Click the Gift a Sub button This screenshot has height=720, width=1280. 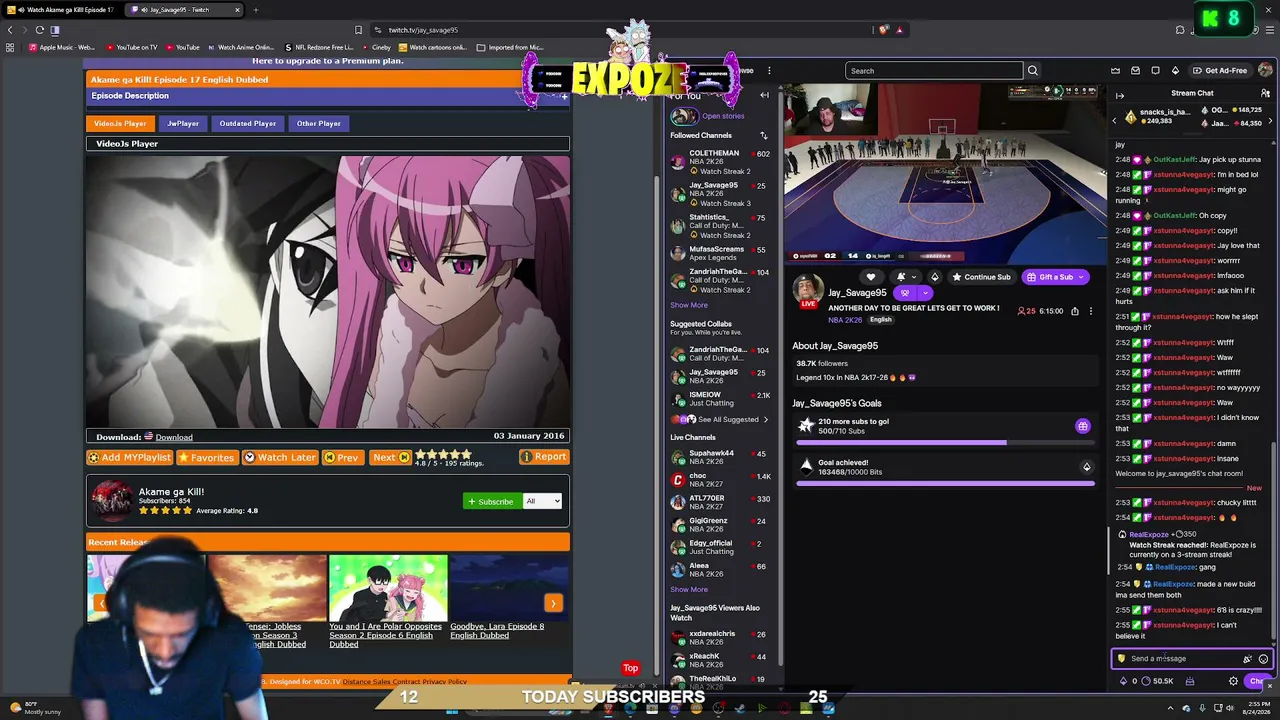[x=1049, y=277]
